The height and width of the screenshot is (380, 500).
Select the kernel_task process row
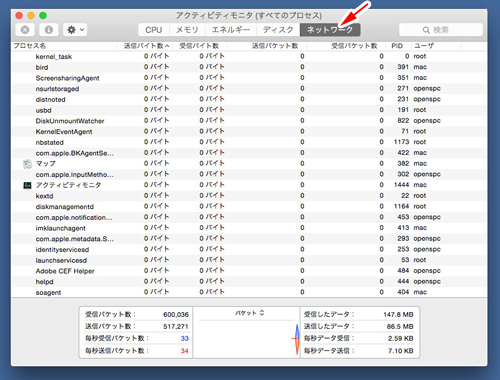tap(249, 56)
